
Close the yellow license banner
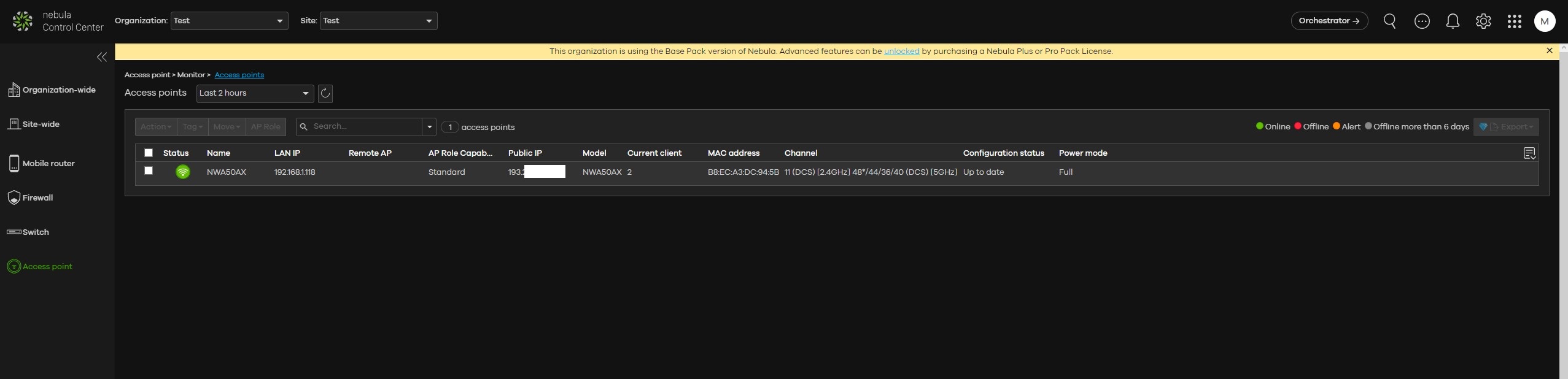pyautogui.click(x=1550, y=51)
